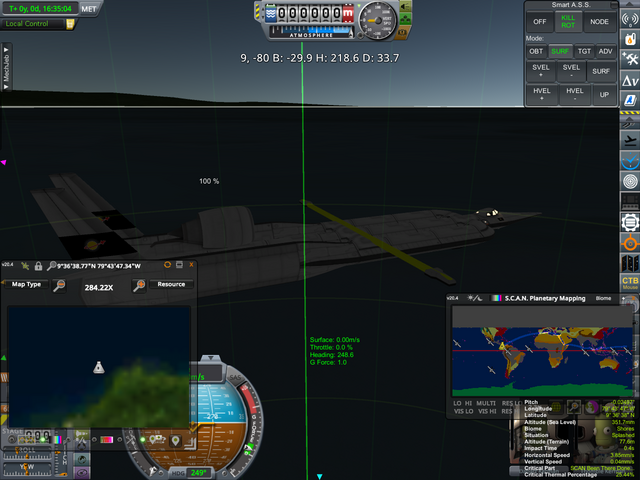
Task: Open the Delta-V toolbar icon
Action: click(x=630, y=80)
